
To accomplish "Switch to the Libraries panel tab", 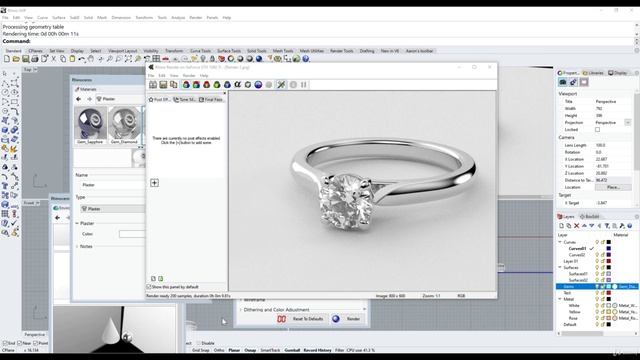I will pos(593,73).
